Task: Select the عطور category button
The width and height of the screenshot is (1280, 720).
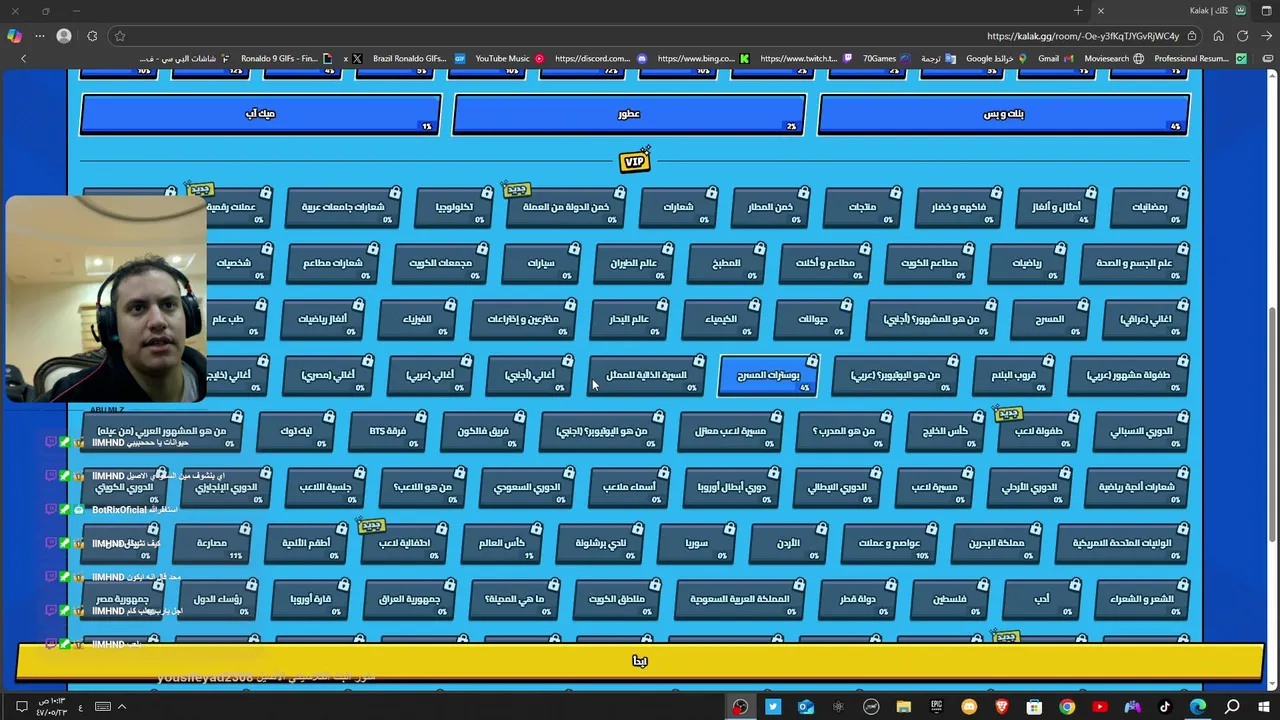Action: point(629,114)
